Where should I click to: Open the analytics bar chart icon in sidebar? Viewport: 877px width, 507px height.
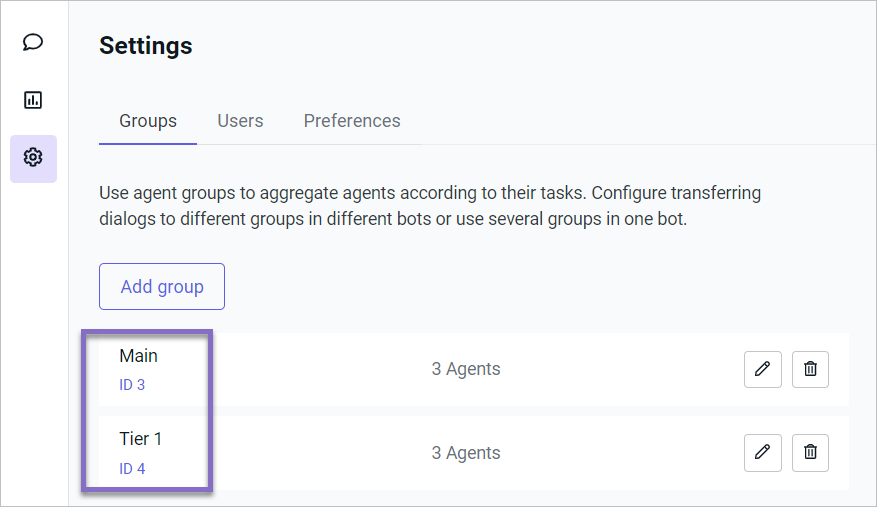[x=33, y=100]
